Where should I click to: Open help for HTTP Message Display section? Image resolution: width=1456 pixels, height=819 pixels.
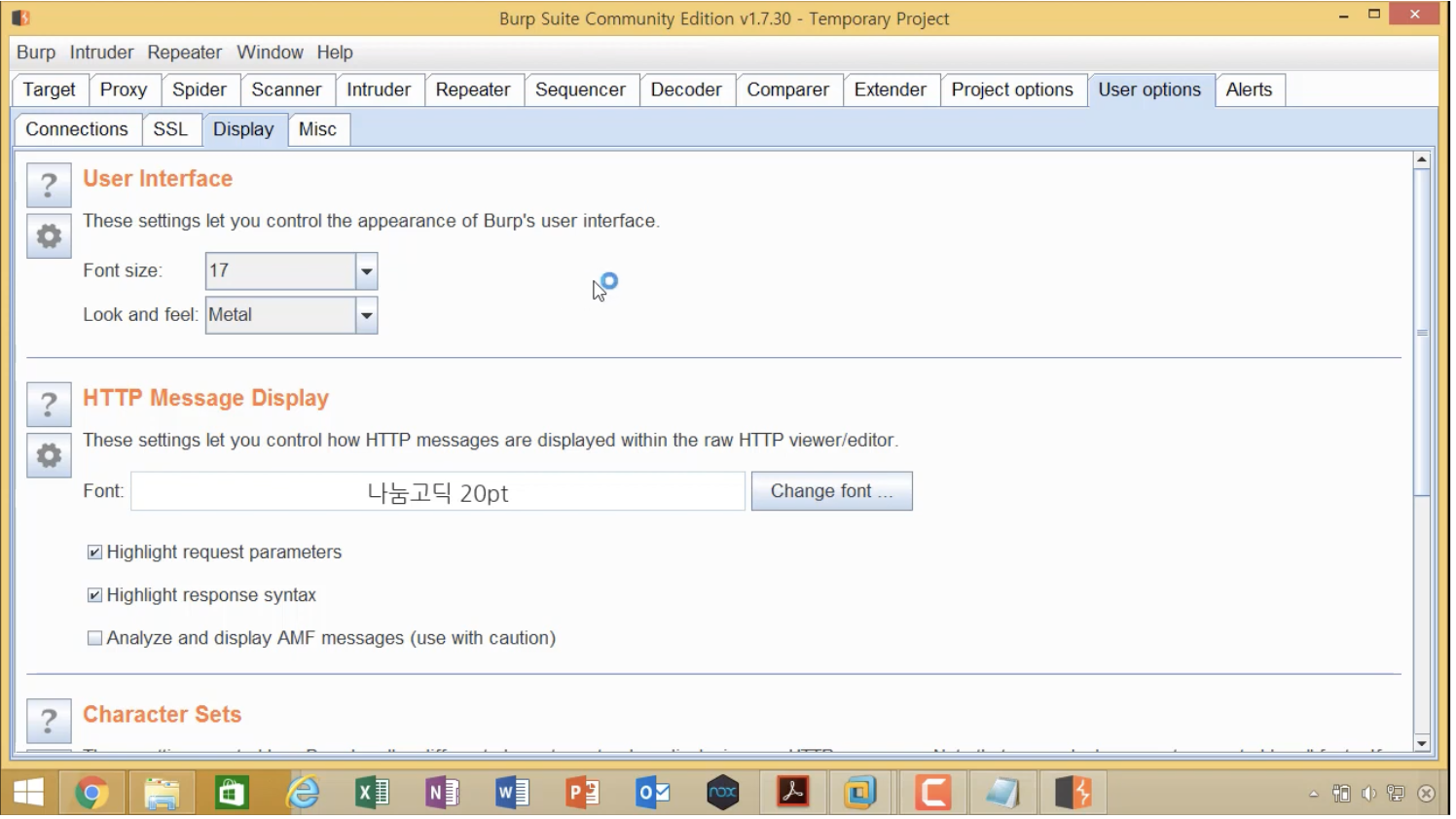49,405
